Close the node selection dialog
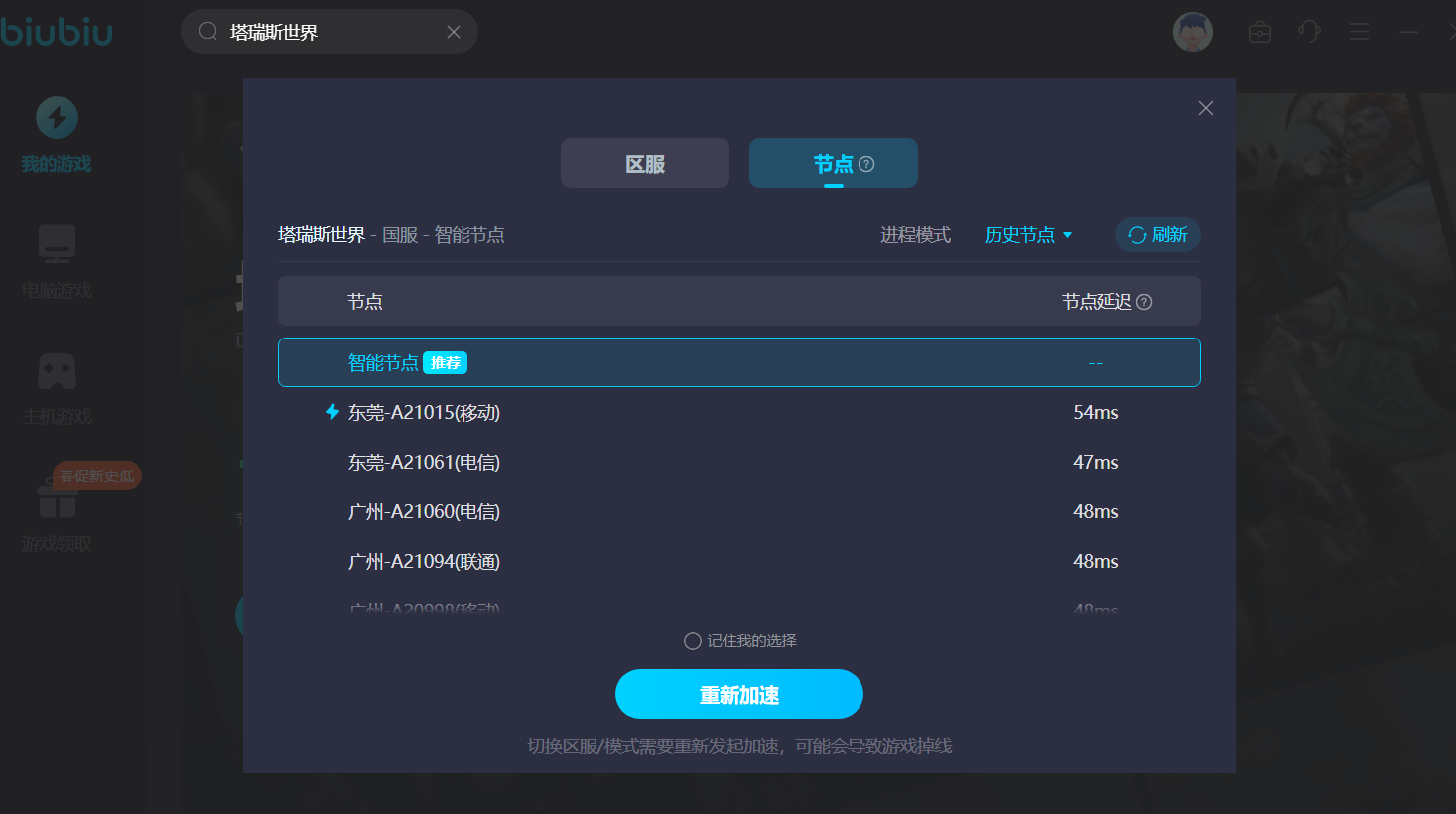Image resolution: width=1456 pixels, height=814 pixels. pyautogui.click(x=1205, y=108)
